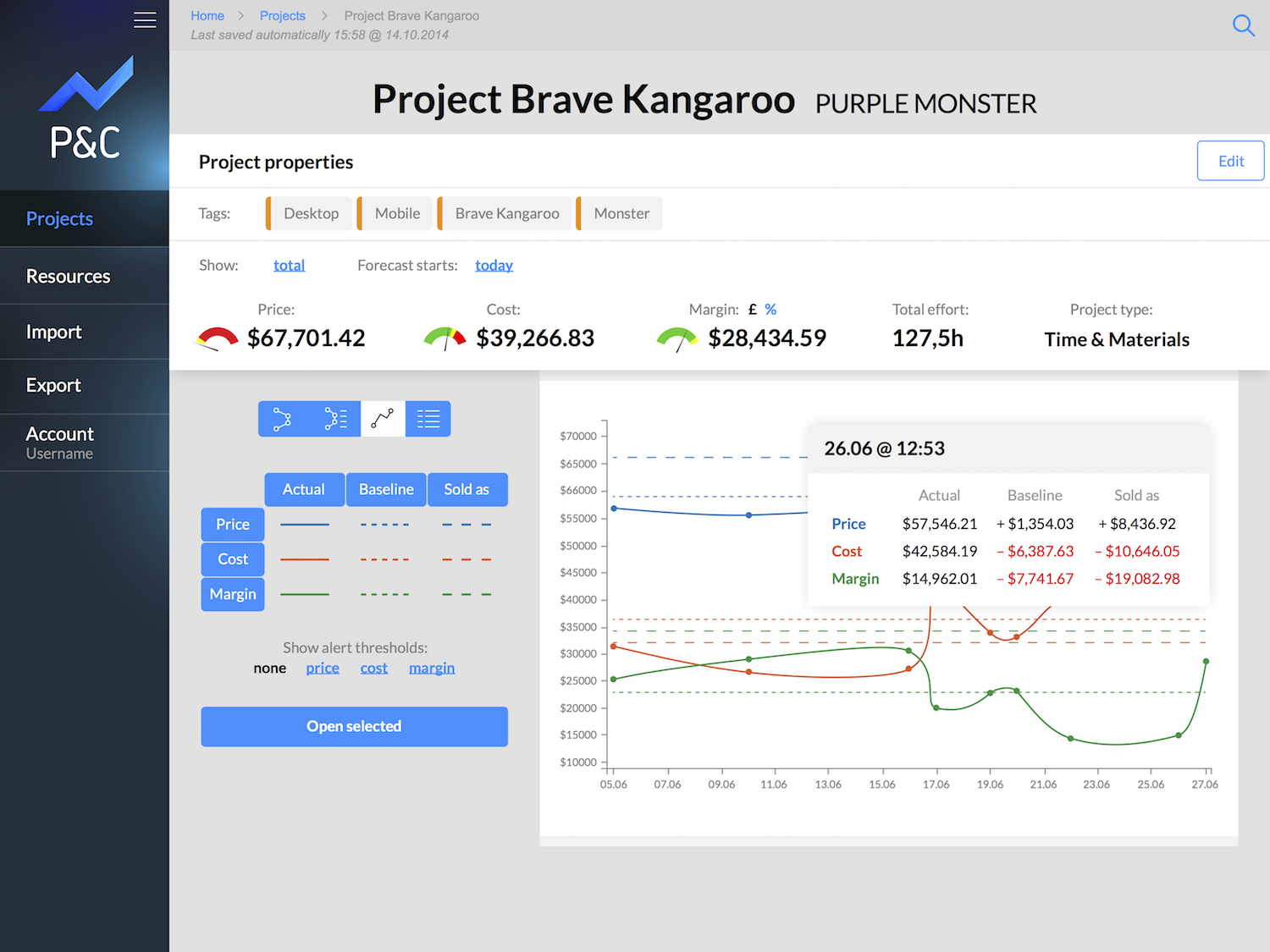1270x952 pixels.
Task: Open the hamburger menu in sidebar
Action: [145, 19]
